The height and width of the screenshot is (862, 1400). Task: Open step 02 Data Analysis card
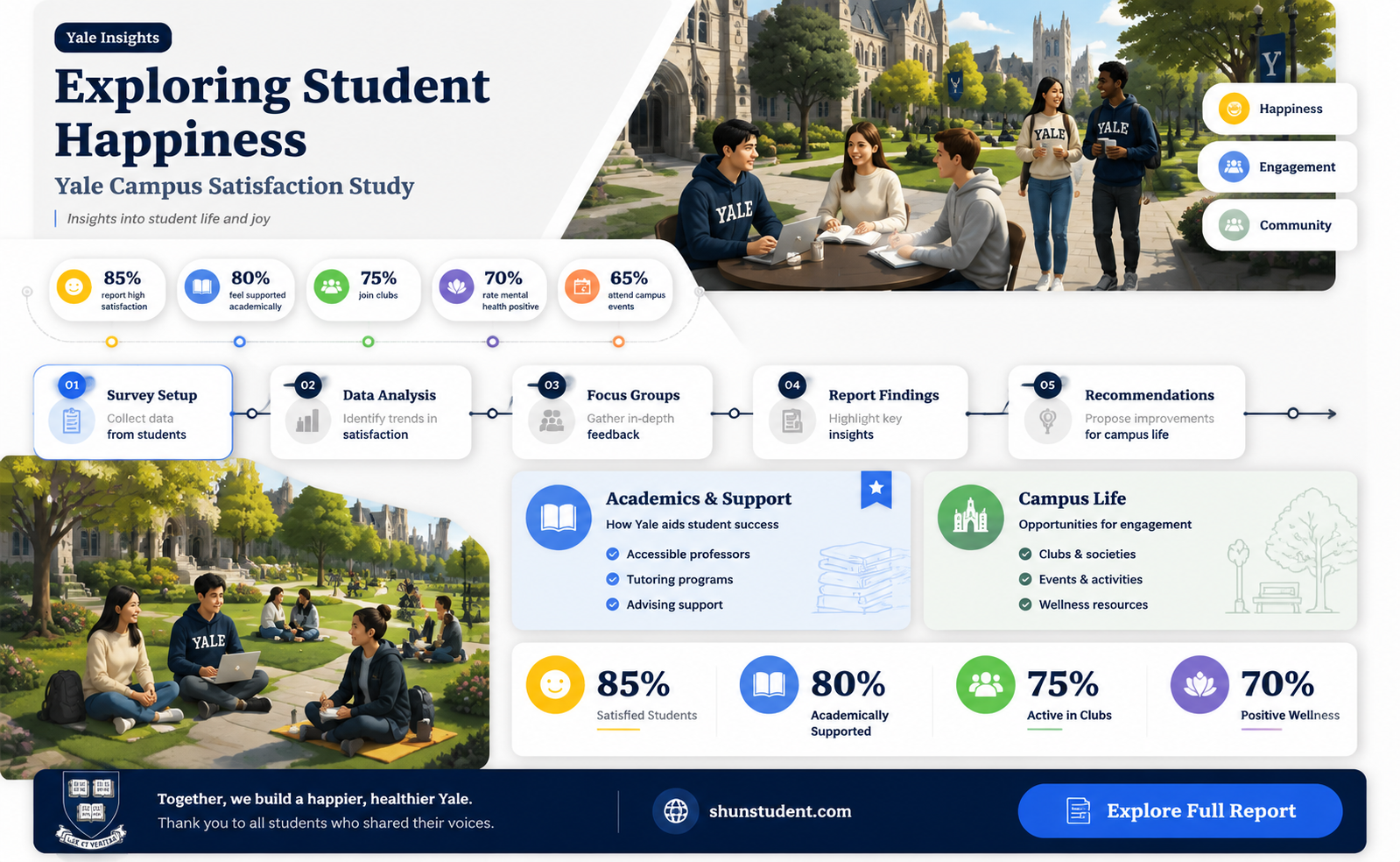[x=371, y=412]
